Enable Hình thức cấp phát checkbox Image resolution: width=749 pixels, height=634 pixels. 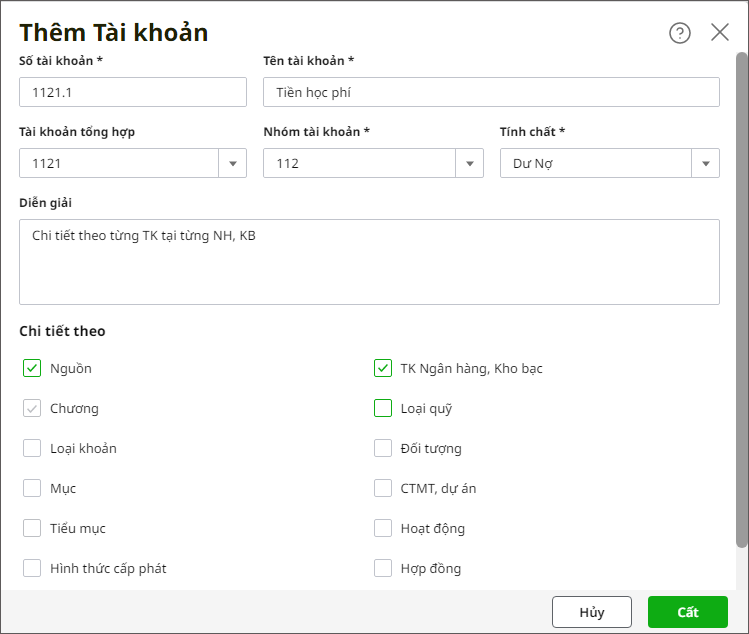point(32,568)
